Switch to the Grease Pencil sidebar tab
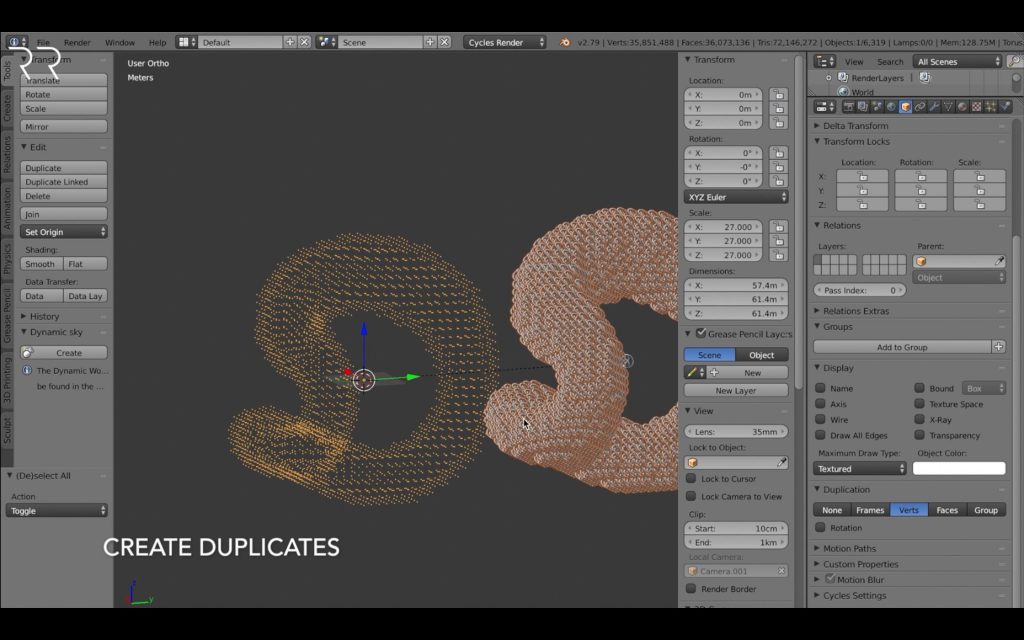The height and width of the screenshot is (640, 1024). point(7,316)
